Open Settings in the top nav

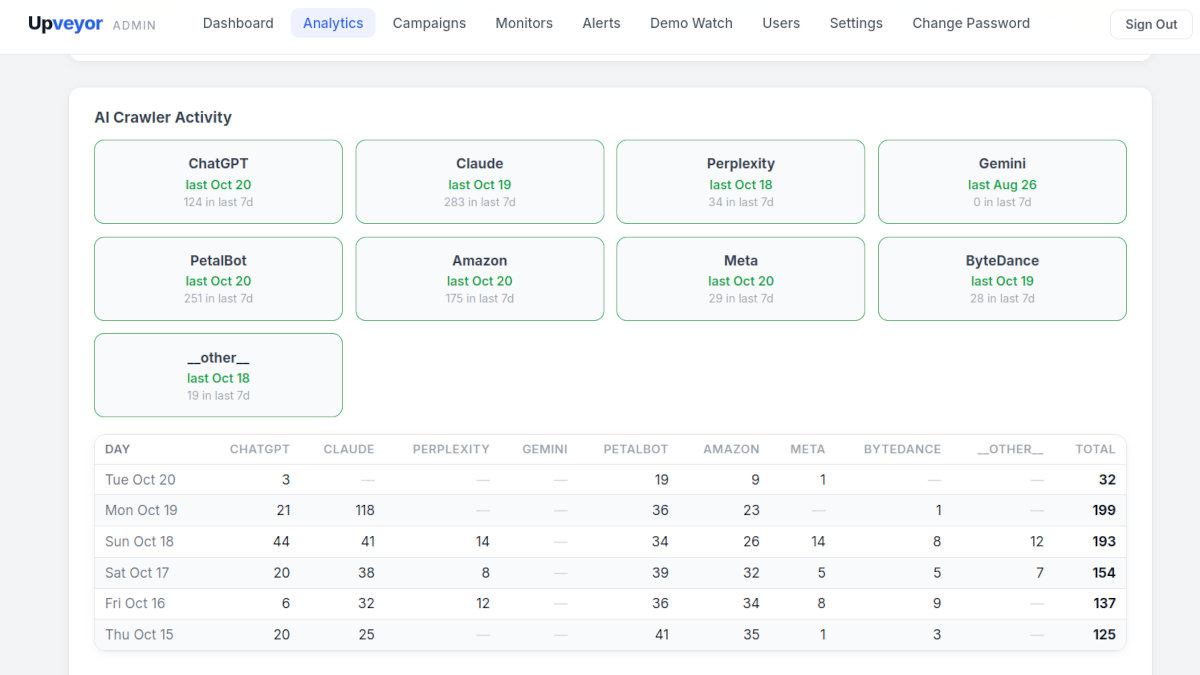click(x=856, y=23)
